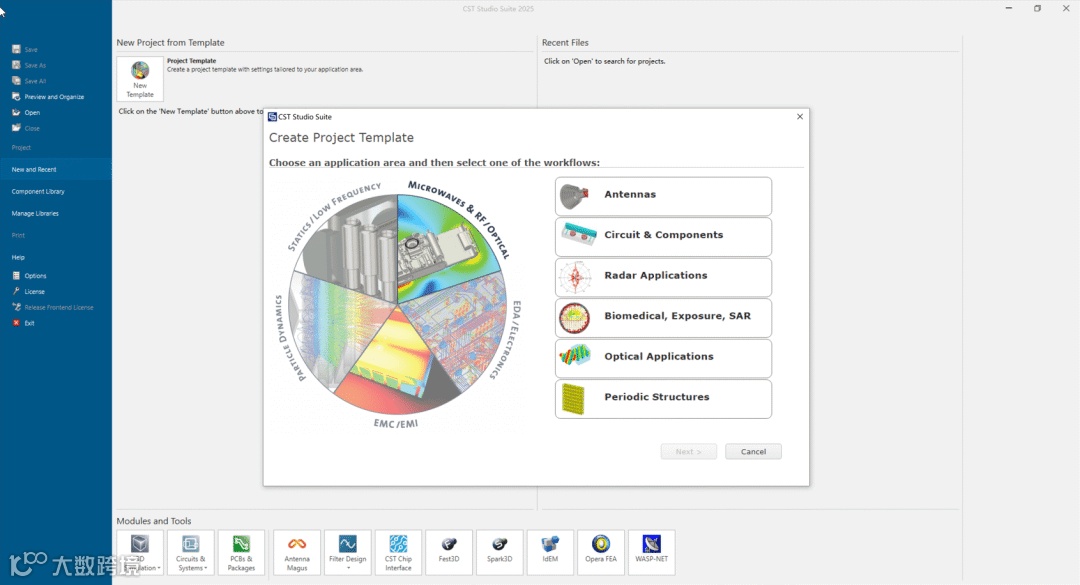Click the License key icon
1080x585 pixels.
(x=16, y=291)
